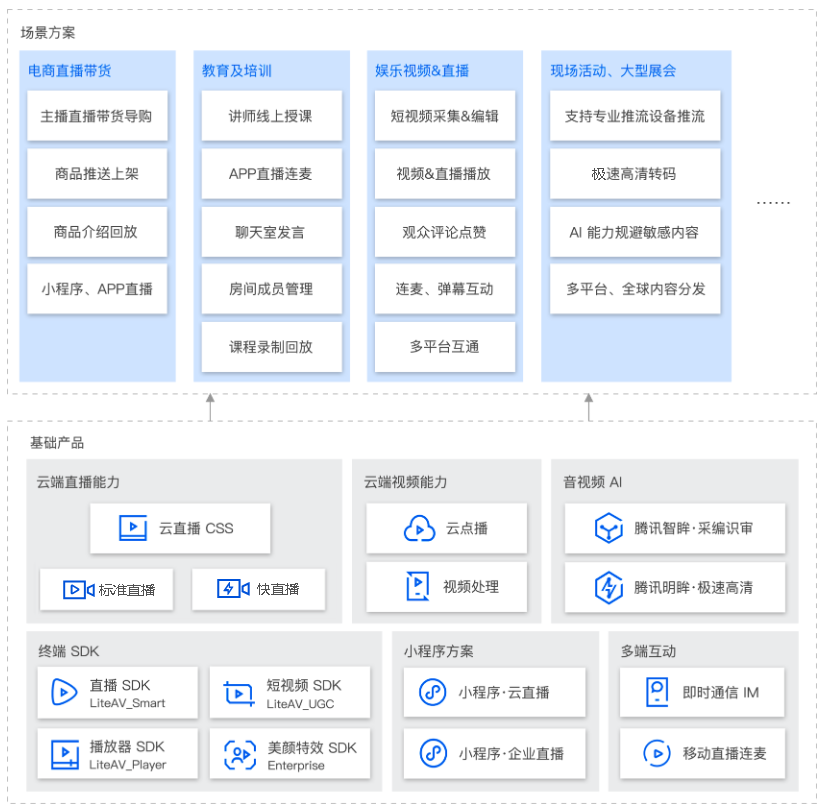Select the 即时通信 IM icon
The image size is (826, 811).
coord(658,691)
